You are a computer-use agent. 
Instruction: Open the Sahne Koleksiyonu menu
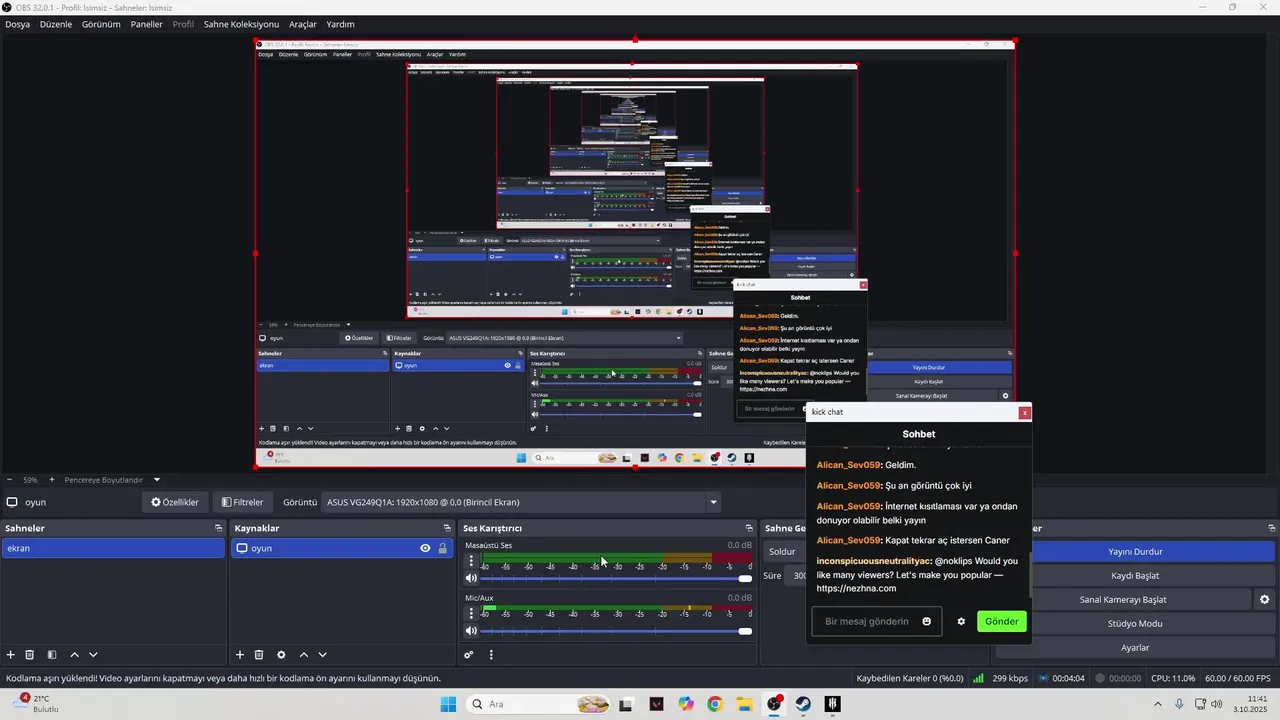click(241, 24)
